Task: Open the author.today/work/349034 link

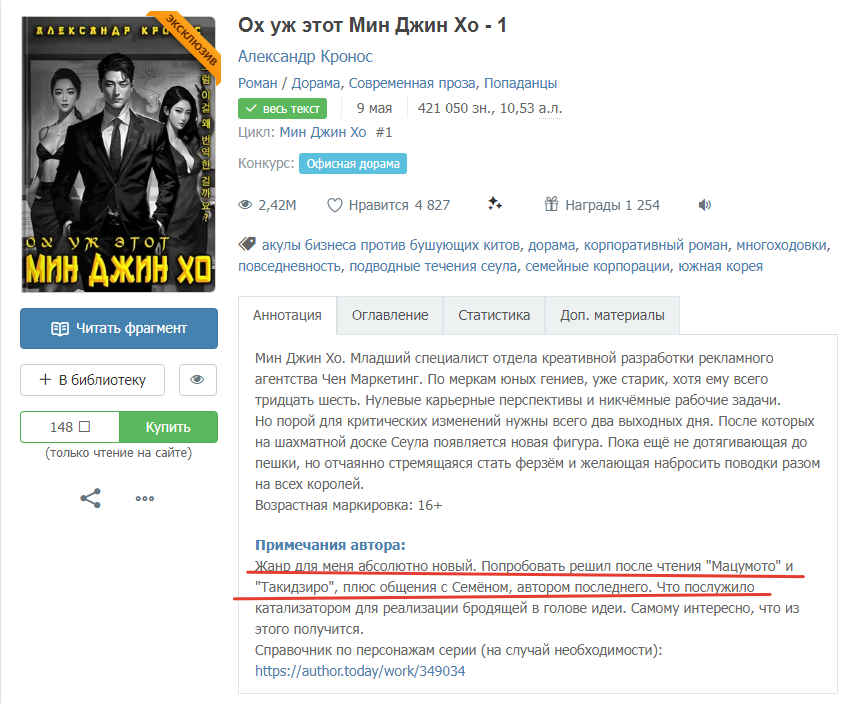Action: point(360,671)
